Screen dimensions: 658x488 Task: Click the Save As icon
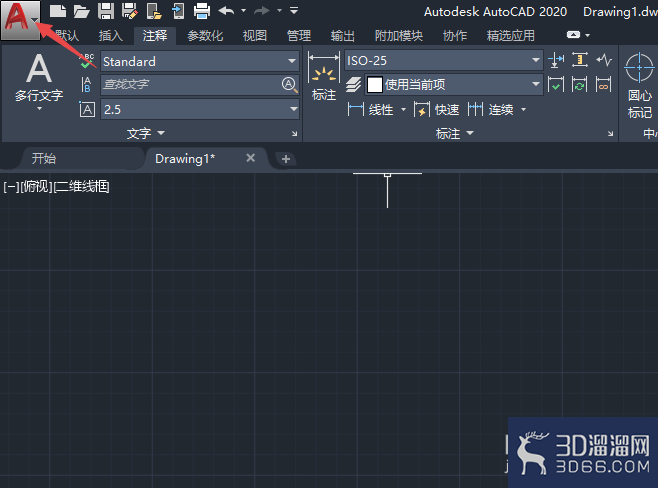130,11
